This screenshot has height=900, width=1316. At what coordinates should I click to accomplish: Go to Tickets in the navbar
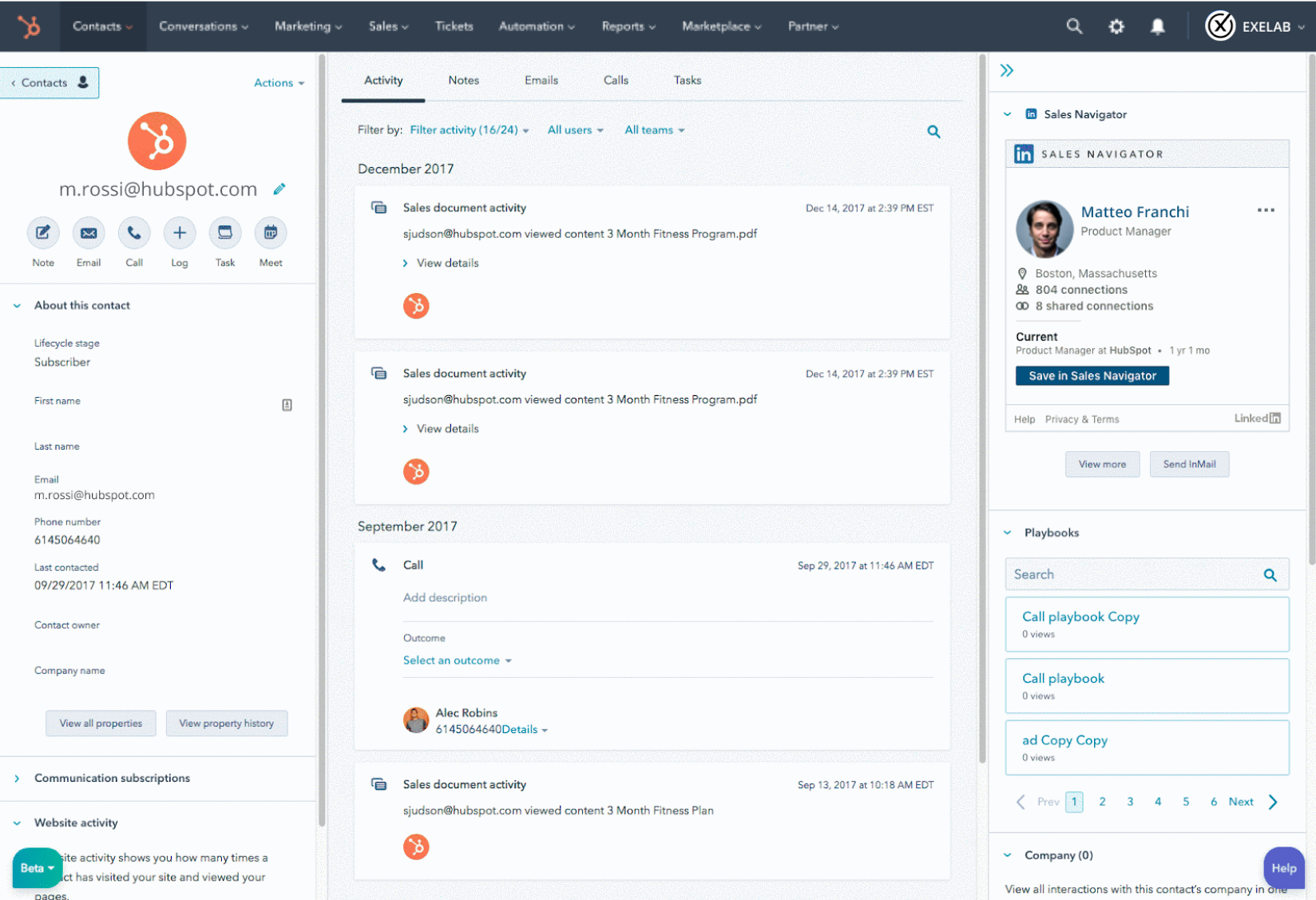454,26
